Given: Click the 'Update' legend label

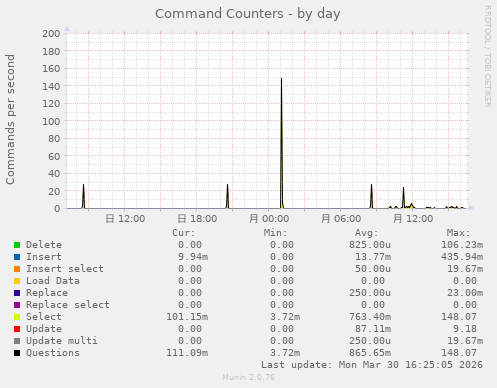Looking at the screenshot, I should point(44,329).
